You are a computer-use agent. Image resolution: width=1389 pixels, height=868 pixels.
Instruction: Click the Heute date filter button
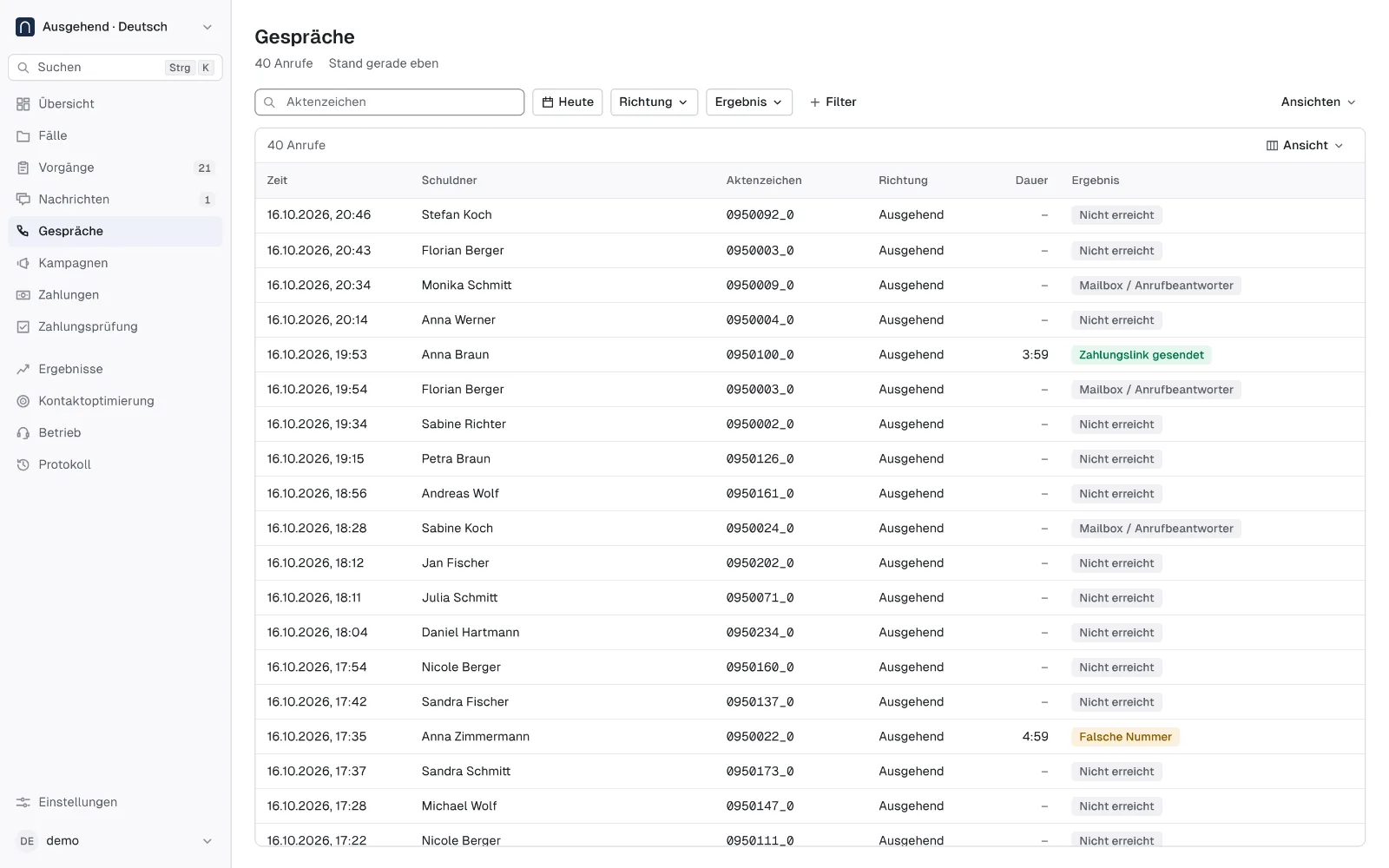[568, 102]
